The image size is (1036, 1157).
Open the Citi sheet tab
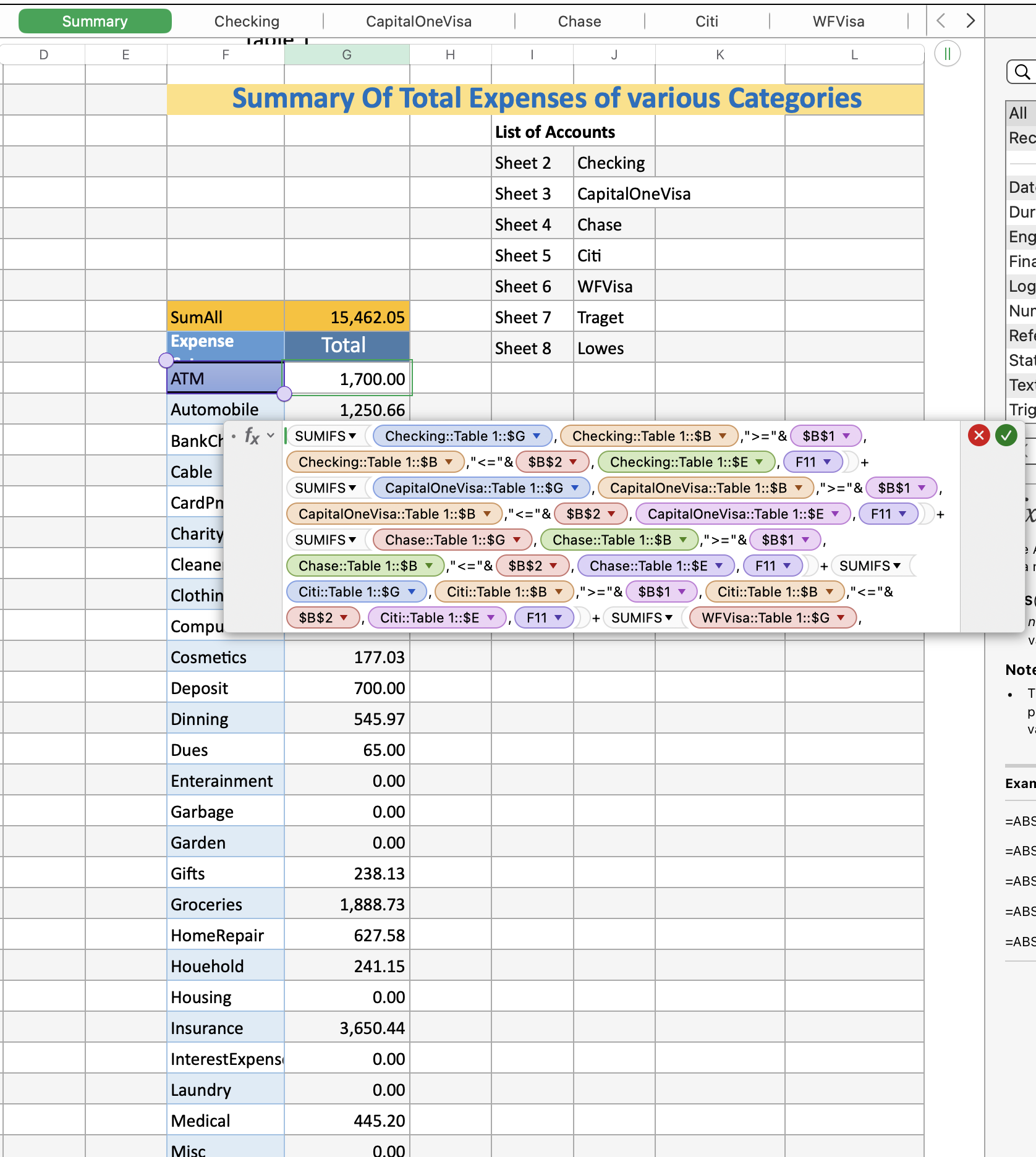(707, 22)
